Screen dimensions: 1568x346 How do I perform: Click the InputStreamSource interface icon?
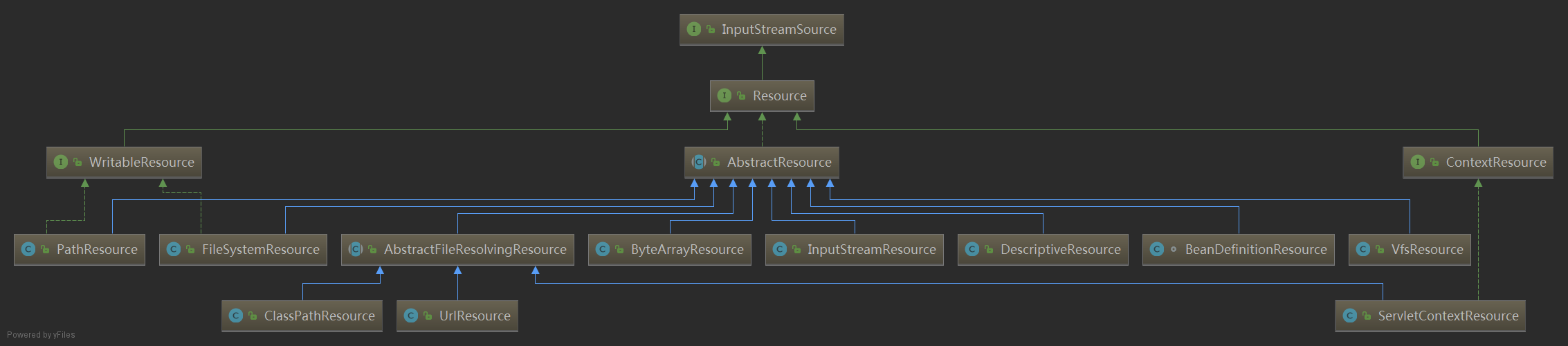pyautogui.click(x=693, y=29)
